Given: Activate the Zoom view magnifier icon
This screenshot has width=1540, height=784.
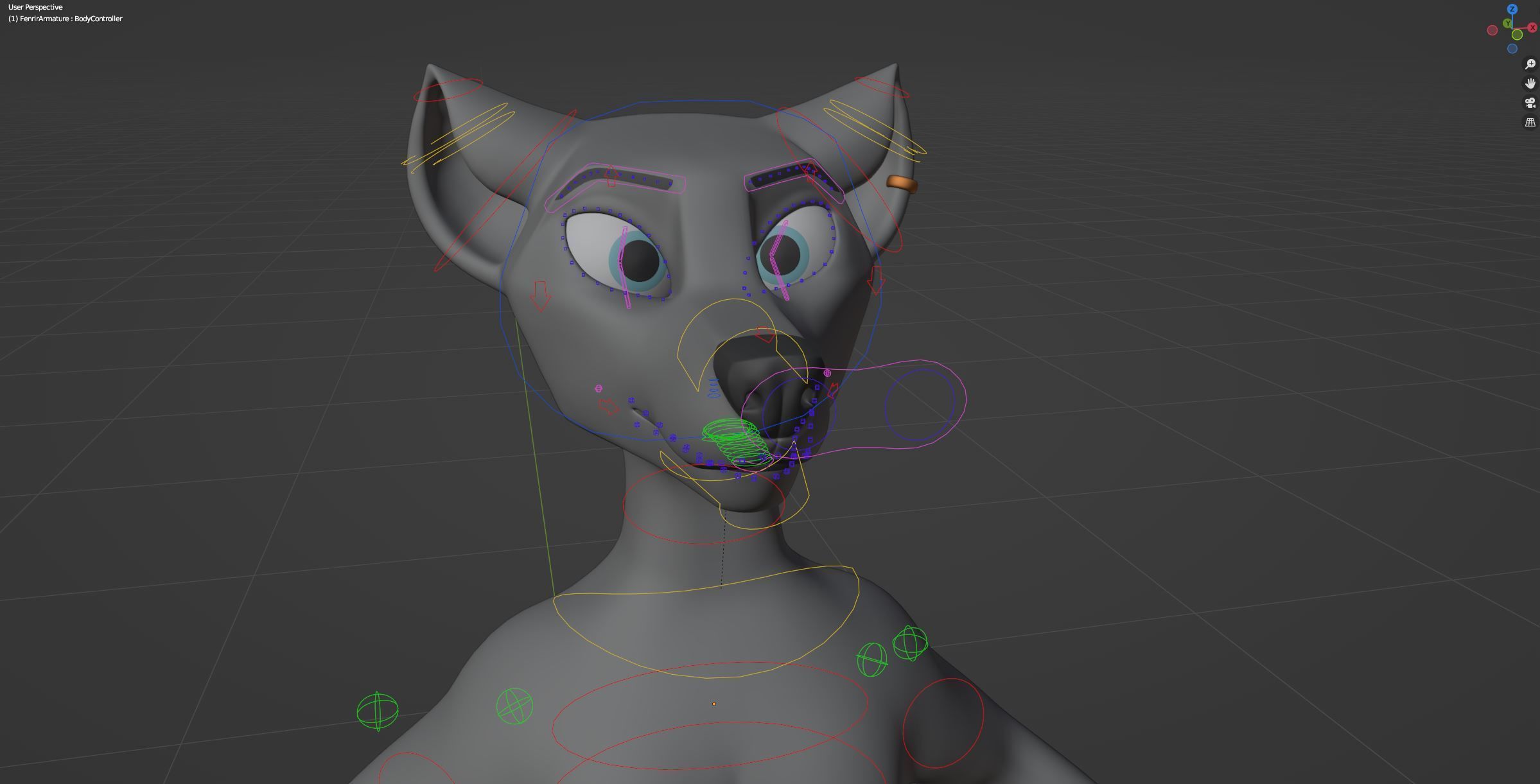Looking at the screenshot, I should coord(1530,64).
